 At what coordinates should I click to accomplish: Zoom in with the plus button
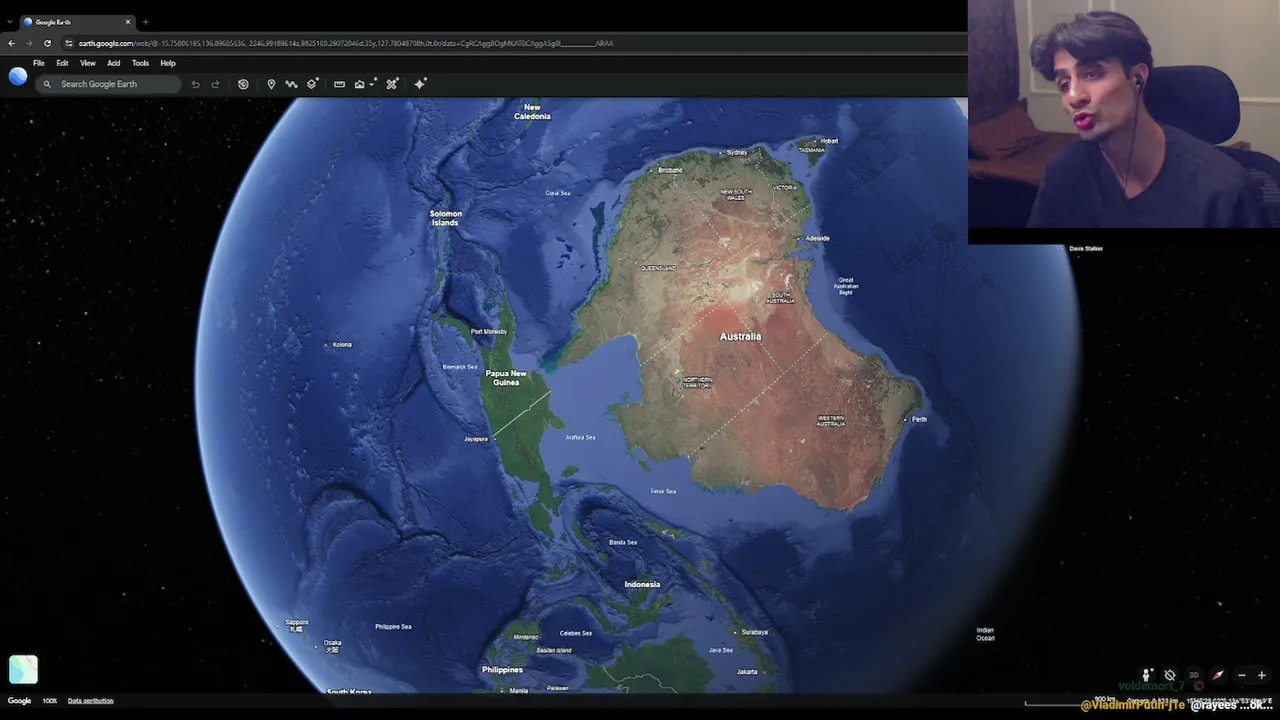[1262, 675]
